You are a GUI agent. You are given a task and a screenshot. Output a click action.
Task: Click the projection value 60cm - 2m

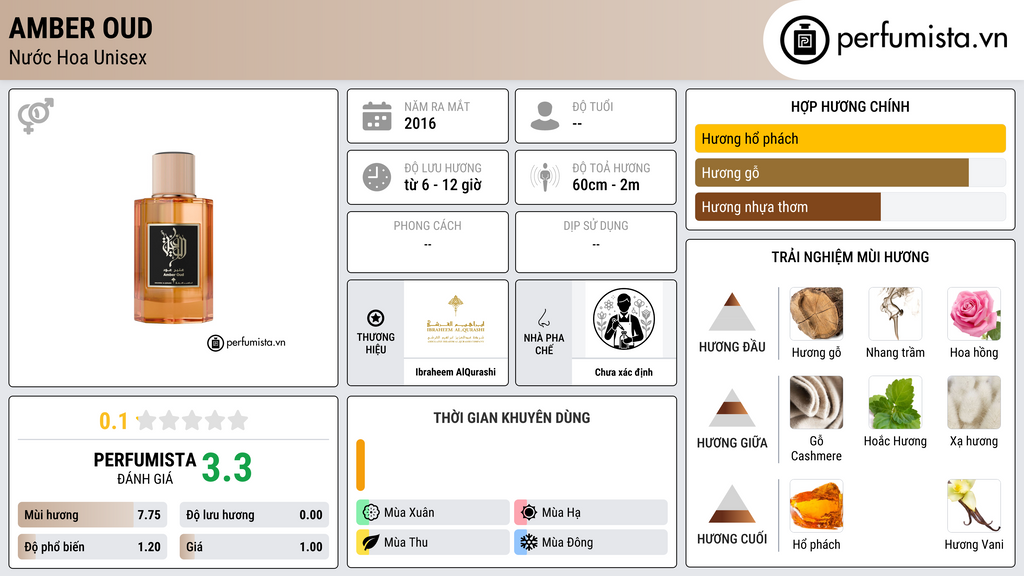pyautogui.click(x=606, y=185)
